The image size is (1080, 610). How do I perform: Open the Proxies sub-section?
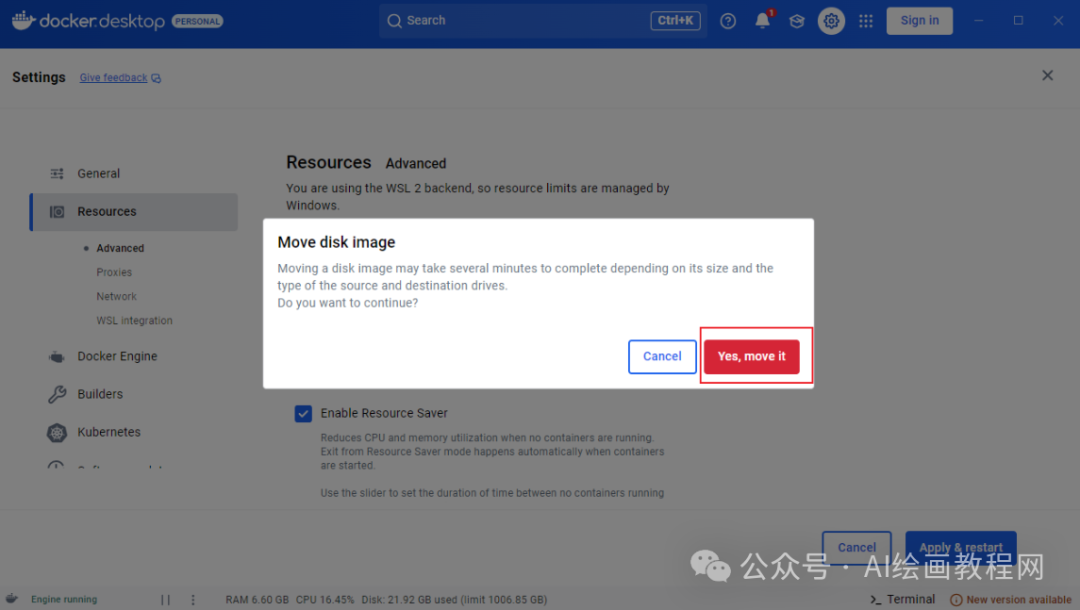coord(114,272)
